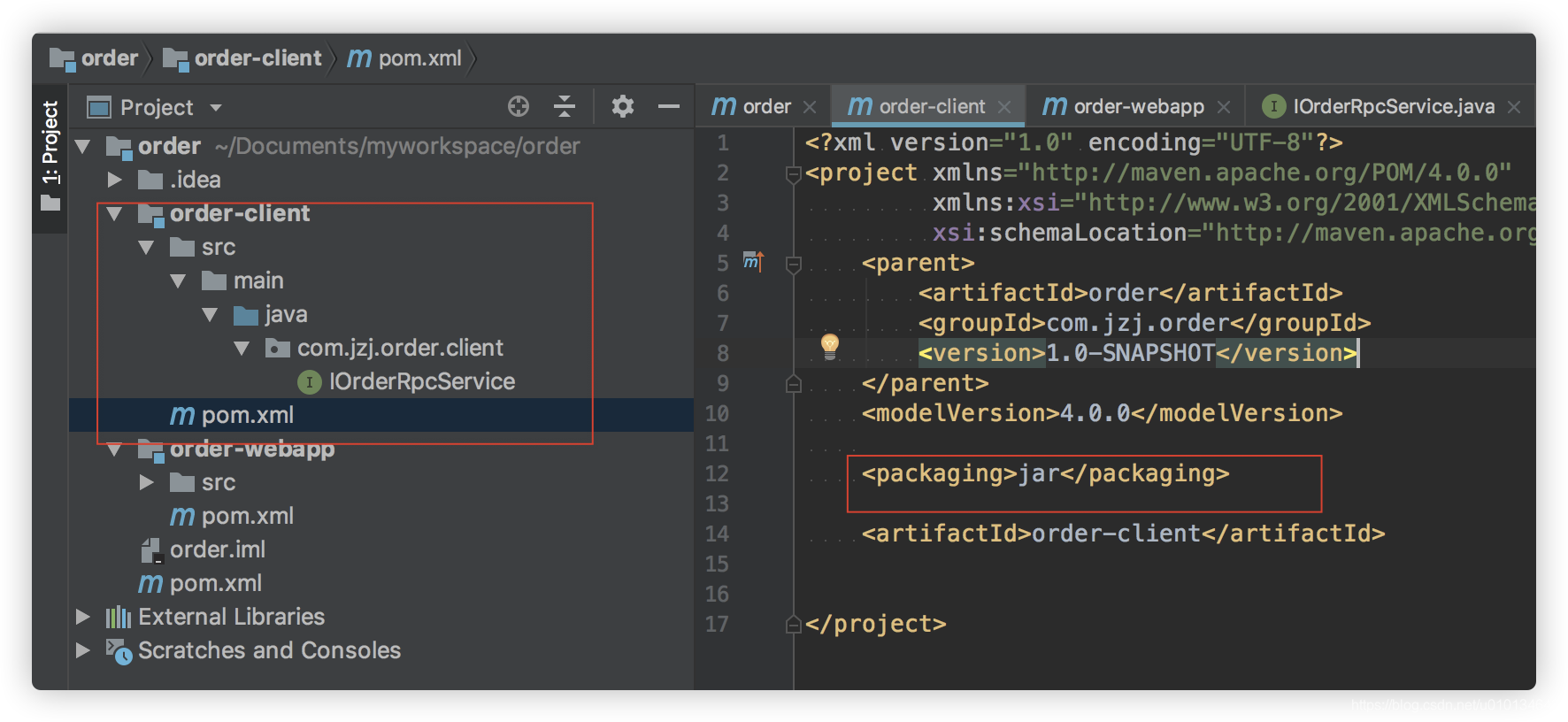Click the closing project tag on line 17

pyautogui.click(x=875, y=624)
